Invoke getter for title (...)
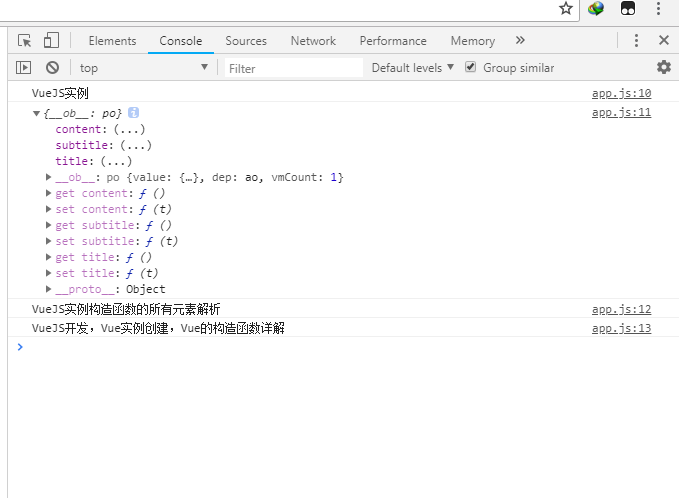This screenshot has height=498, width=679. tap(116, 161)
